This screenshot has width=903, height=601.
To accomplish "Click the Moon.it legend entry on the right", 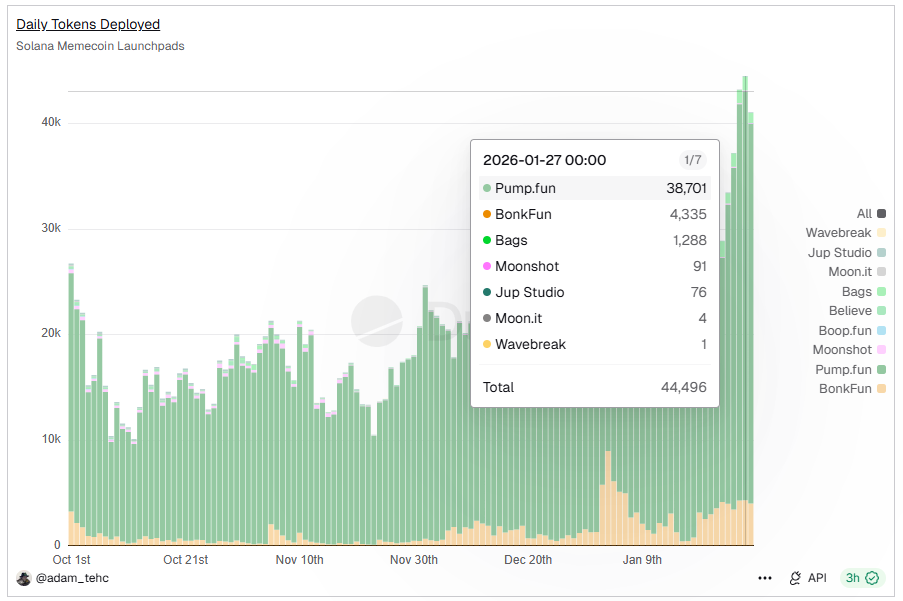I will click(x=856, y=272).
